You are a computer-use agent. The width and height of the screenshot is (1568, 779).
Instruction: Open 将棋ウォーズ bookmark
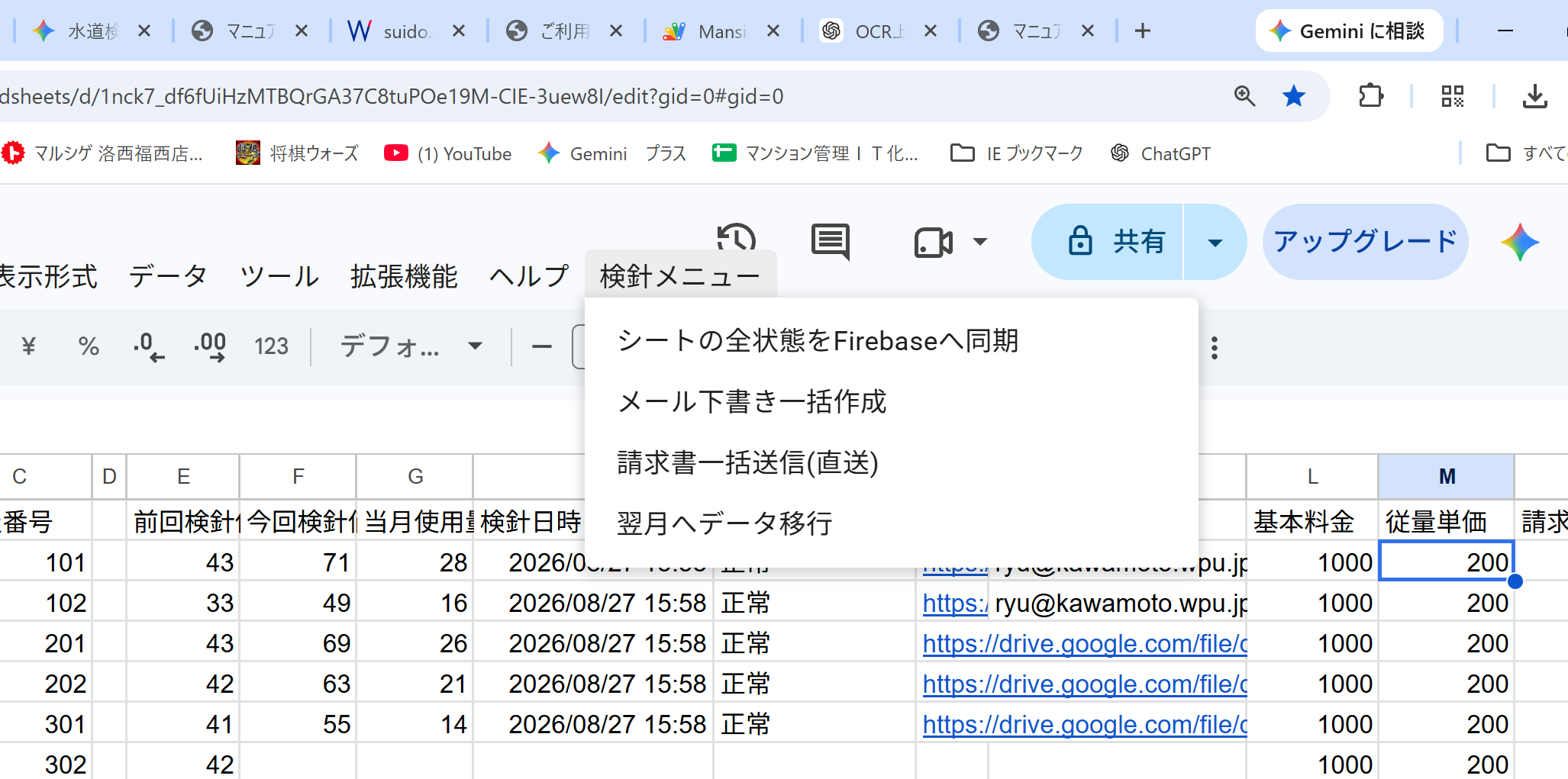click(297, 153)
